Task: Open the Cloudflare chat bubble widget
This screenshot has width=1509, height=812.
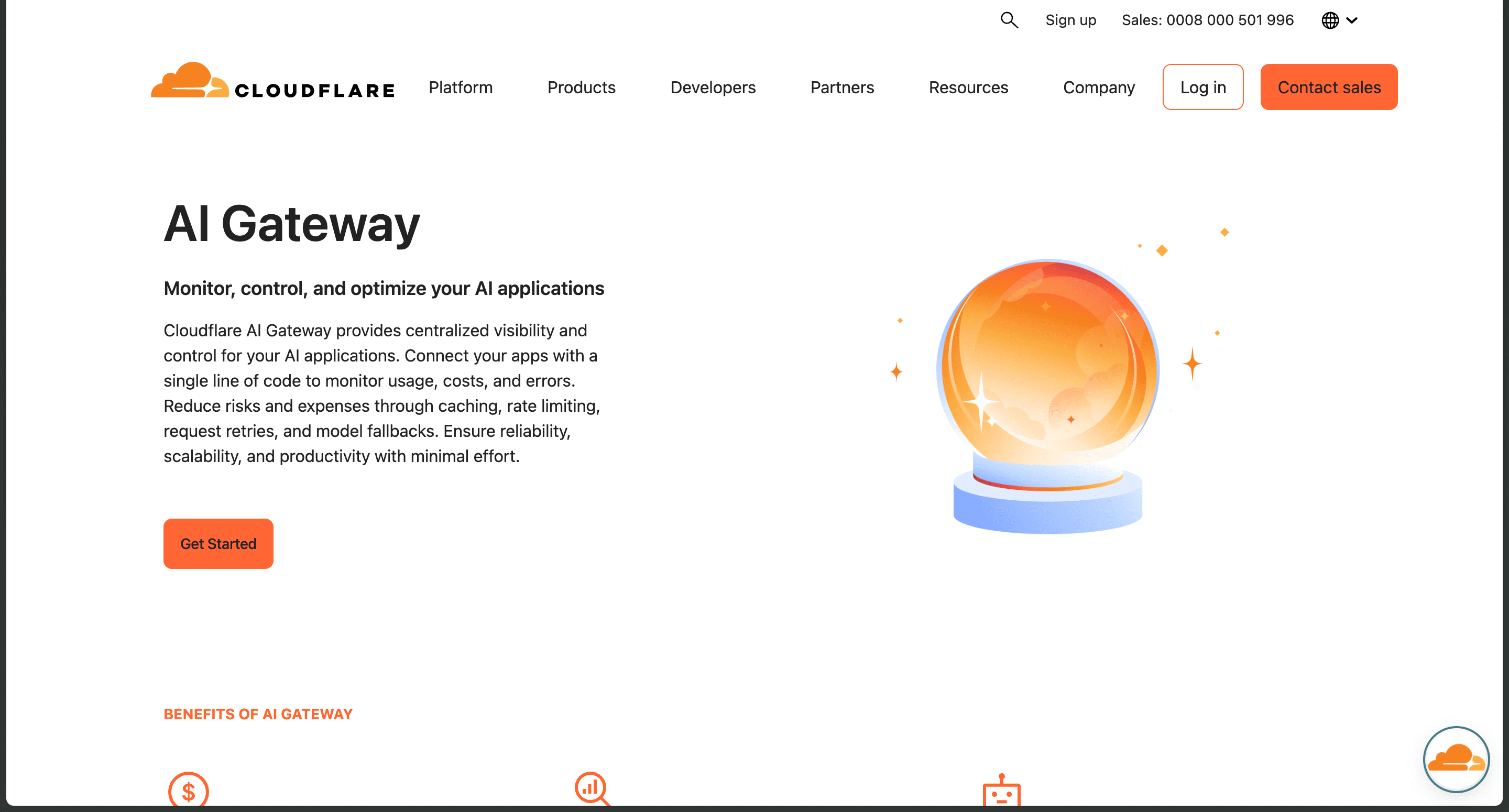Action: coord(1456,759)
